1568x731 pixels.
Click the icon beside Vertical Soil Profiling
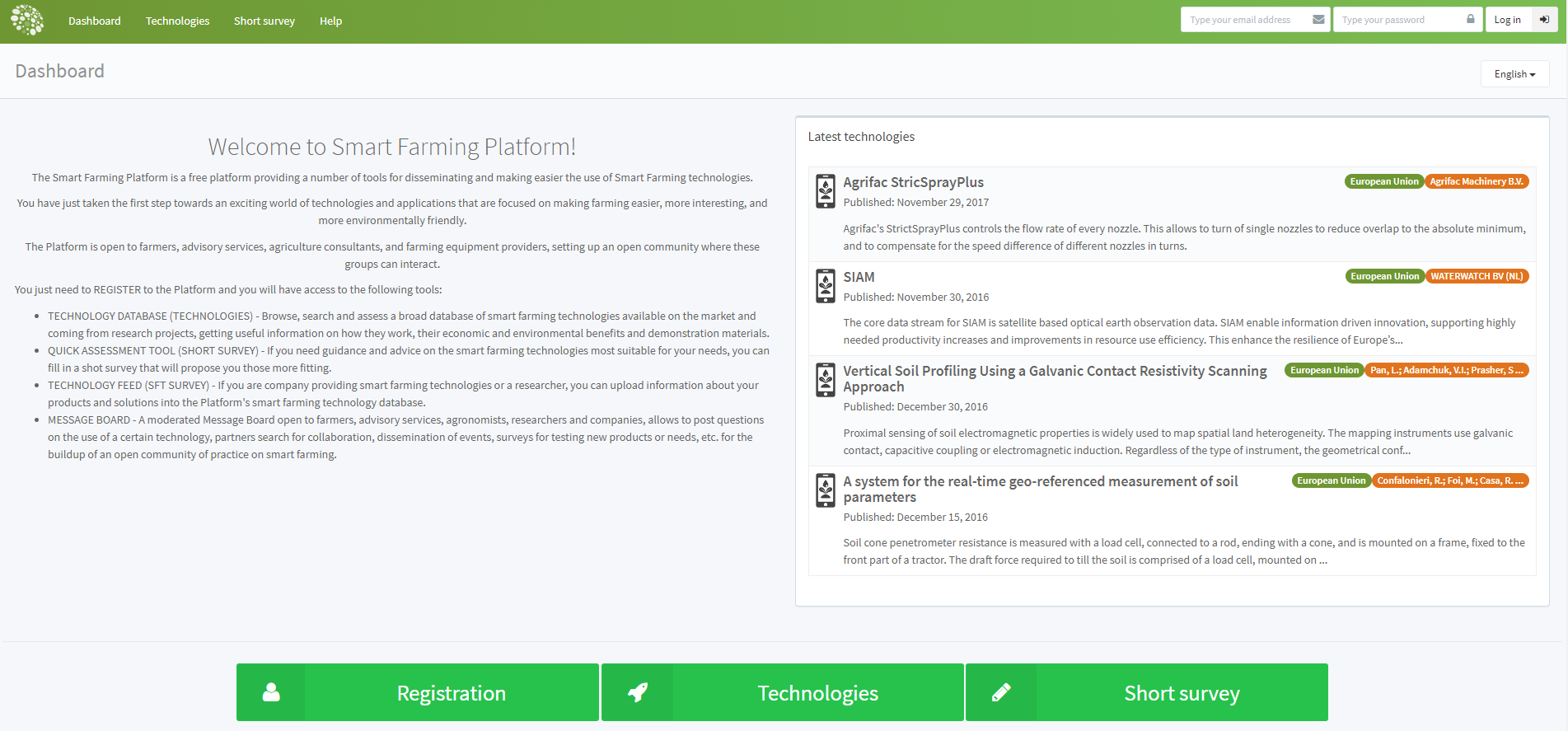(x=825, y=380)
